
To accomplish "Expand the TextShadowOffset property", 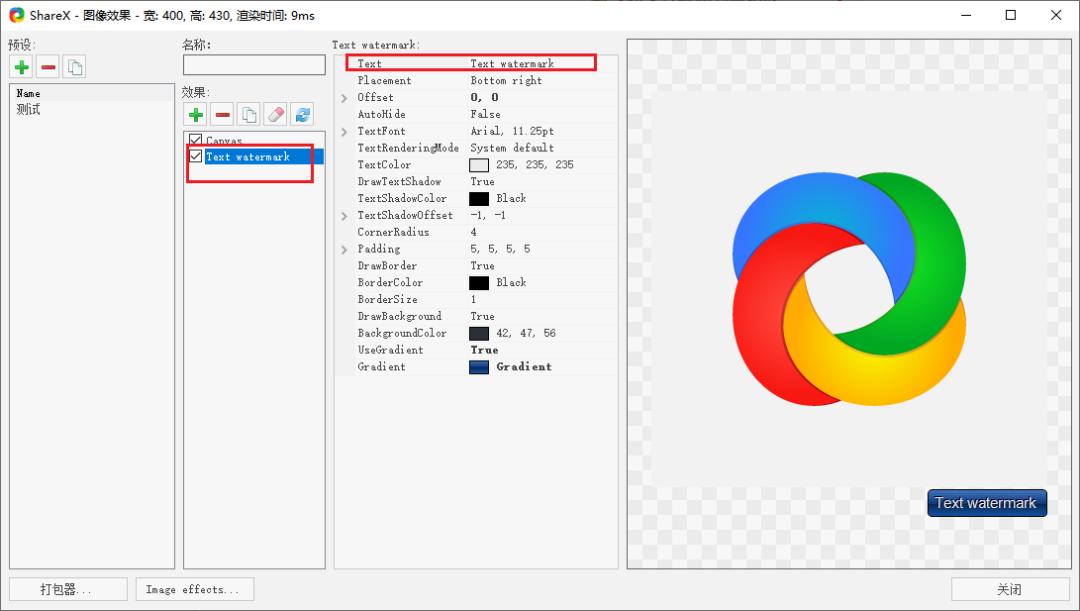I will (x=345, y=216).
